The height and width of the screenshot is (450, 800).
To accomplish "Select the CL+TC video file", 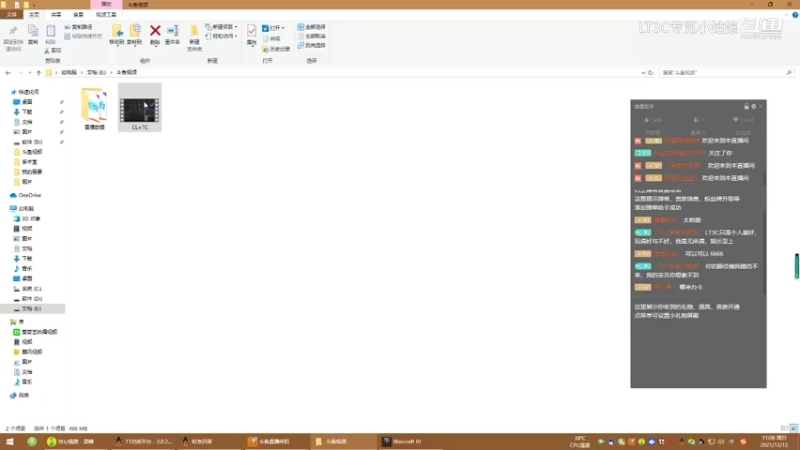I will [x=140, y=109].
